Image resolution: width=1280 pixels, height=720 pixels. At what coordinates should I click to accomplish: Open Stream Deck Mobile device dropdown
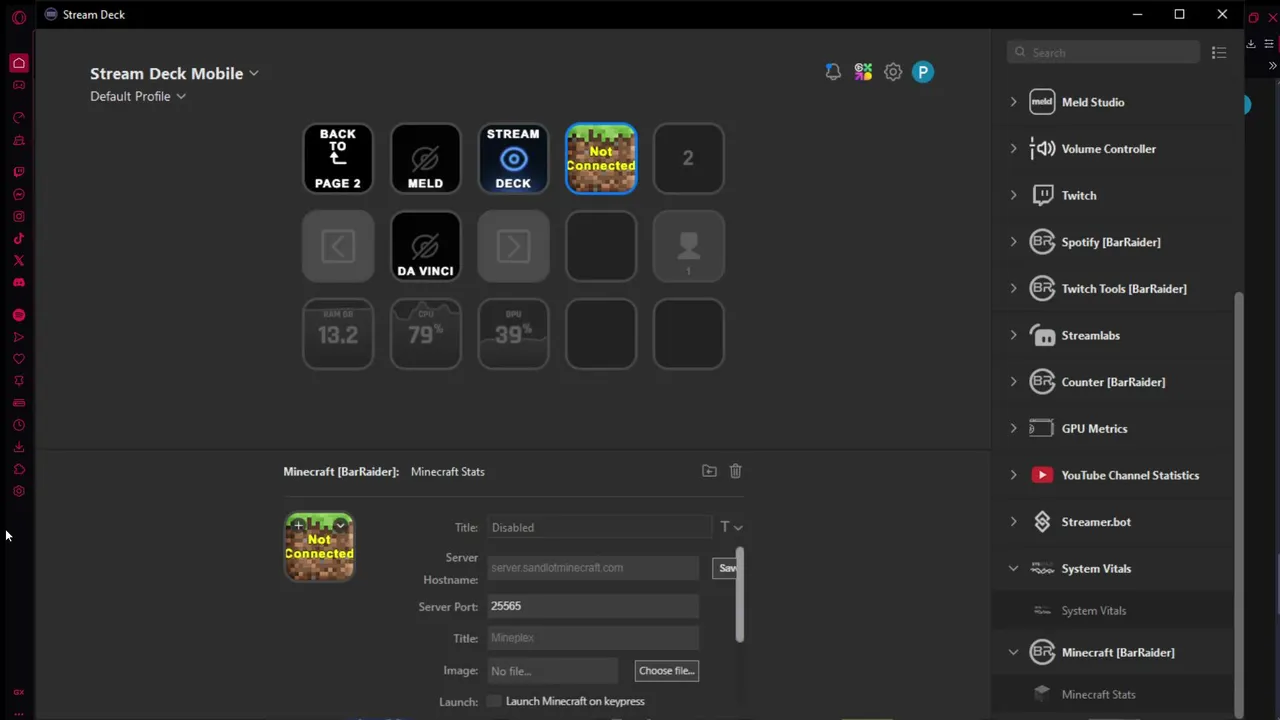click(174, 74)
